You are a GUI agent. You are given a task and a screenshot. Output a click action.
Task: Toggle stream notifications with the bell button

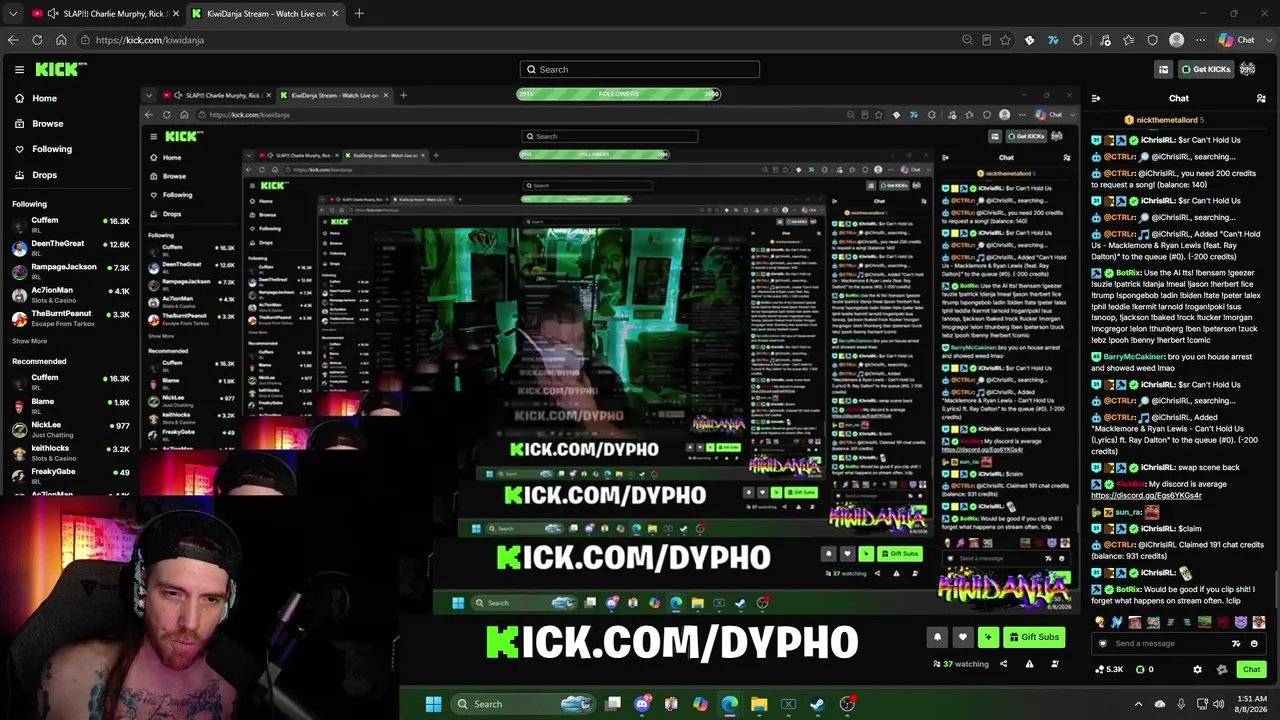tap(937, 637)
